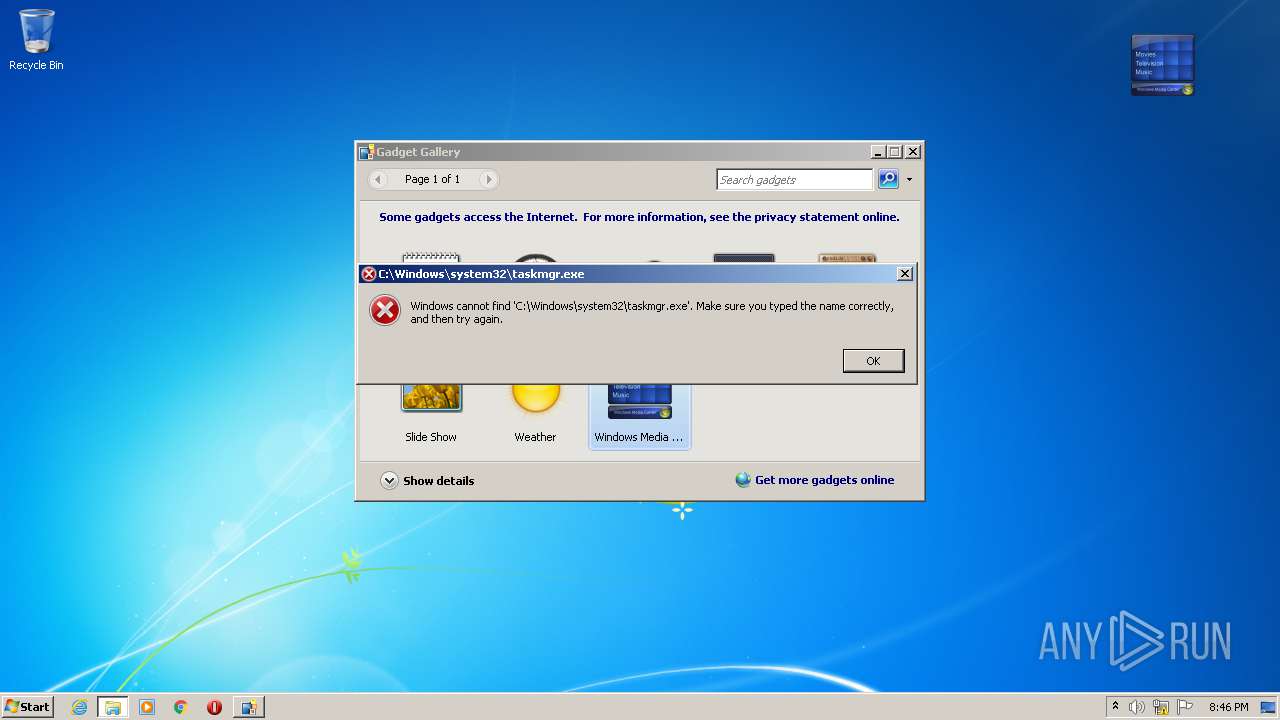
Task: Minimize the Gadget Gallery window
Action: pyautogui.click(x=878, y=152)
